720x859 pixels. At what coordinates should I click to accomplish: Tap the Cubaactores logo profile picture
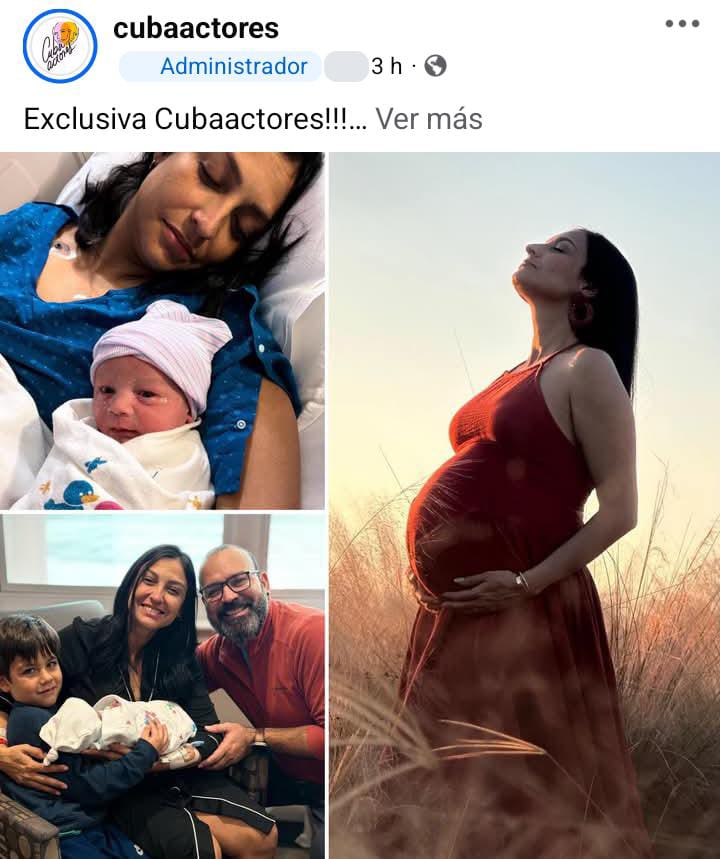(60, 46)
